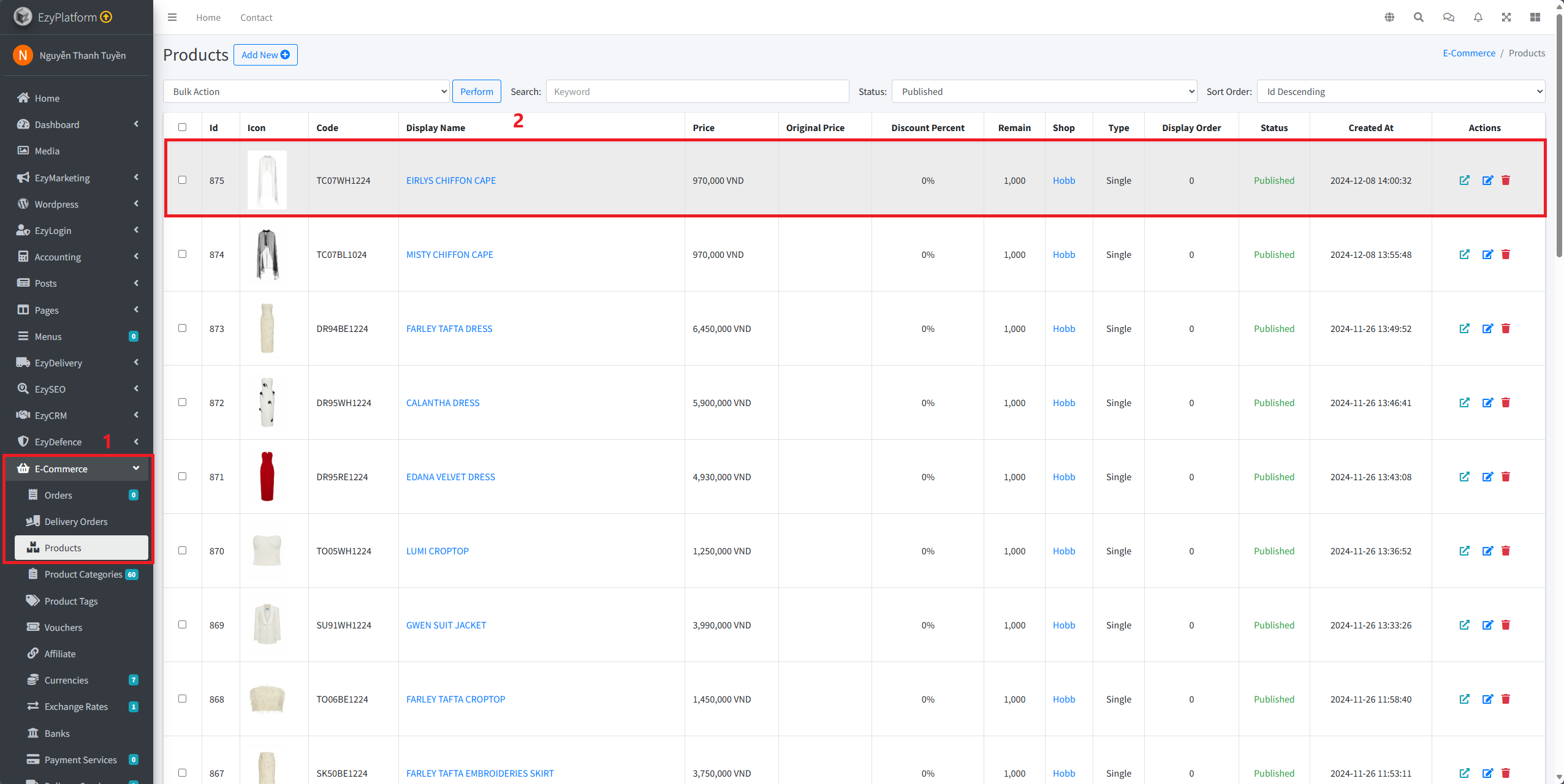This screenshot has width=1564, height=784.
Task: Open FARLEY TAFTA DRESS external view icon
Action: [1464, 328]
